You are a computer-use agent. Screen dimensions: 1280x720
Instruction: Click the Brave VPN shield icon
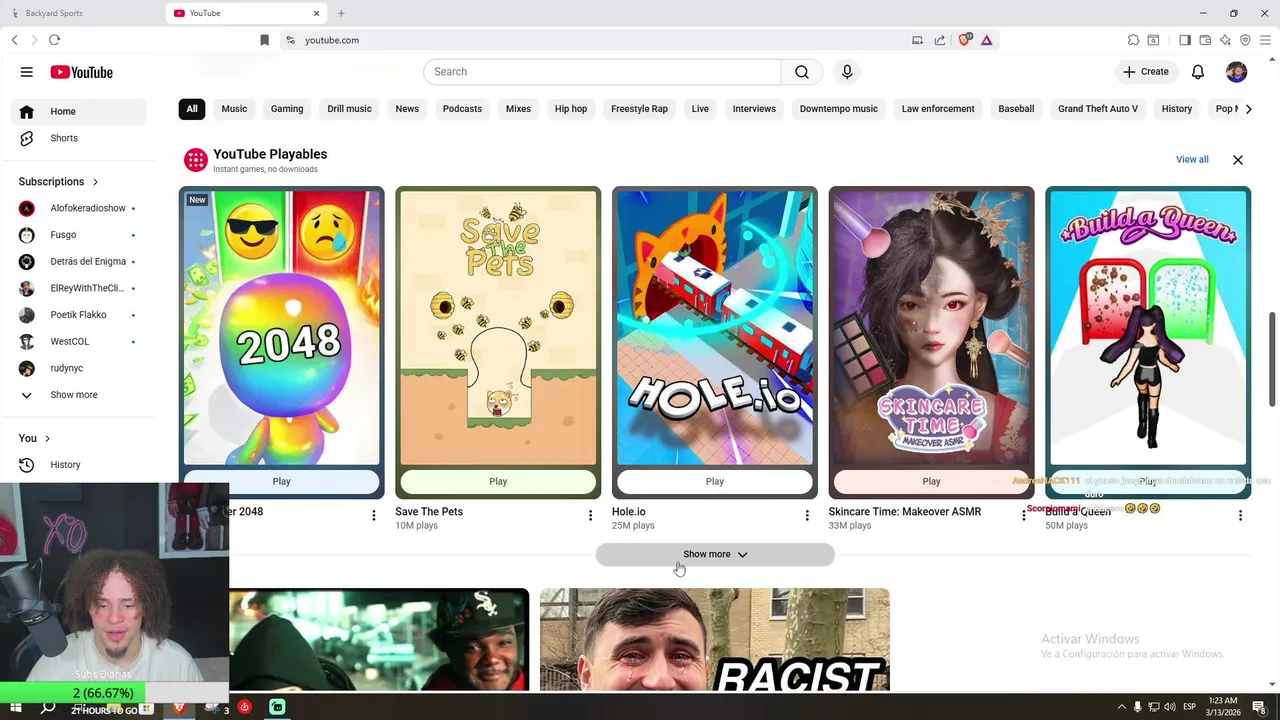[x=1245, y=40]
